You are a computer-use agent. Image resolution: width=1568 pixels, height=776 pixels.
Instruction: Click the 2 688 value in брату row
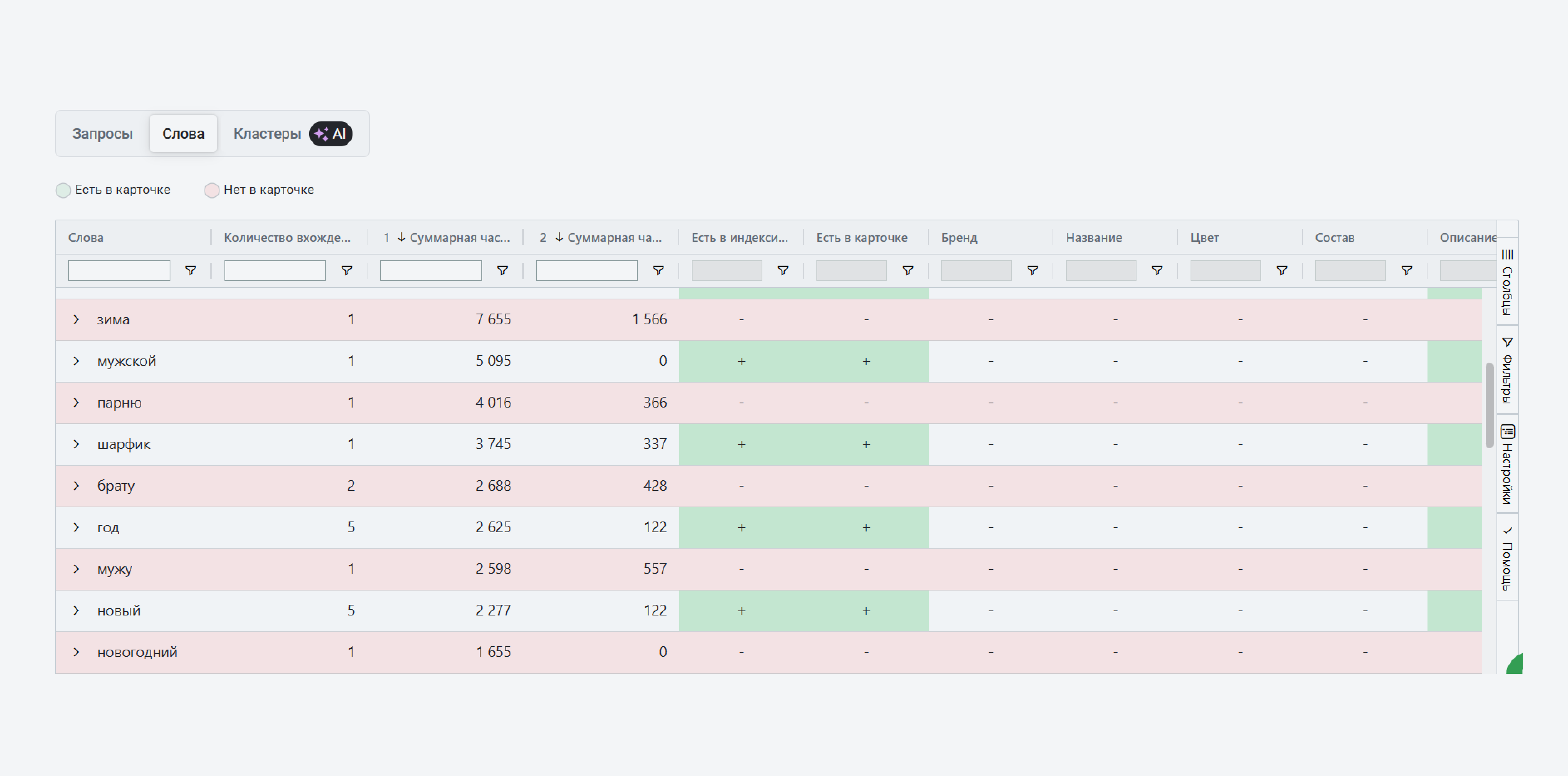tap(493, 485)
